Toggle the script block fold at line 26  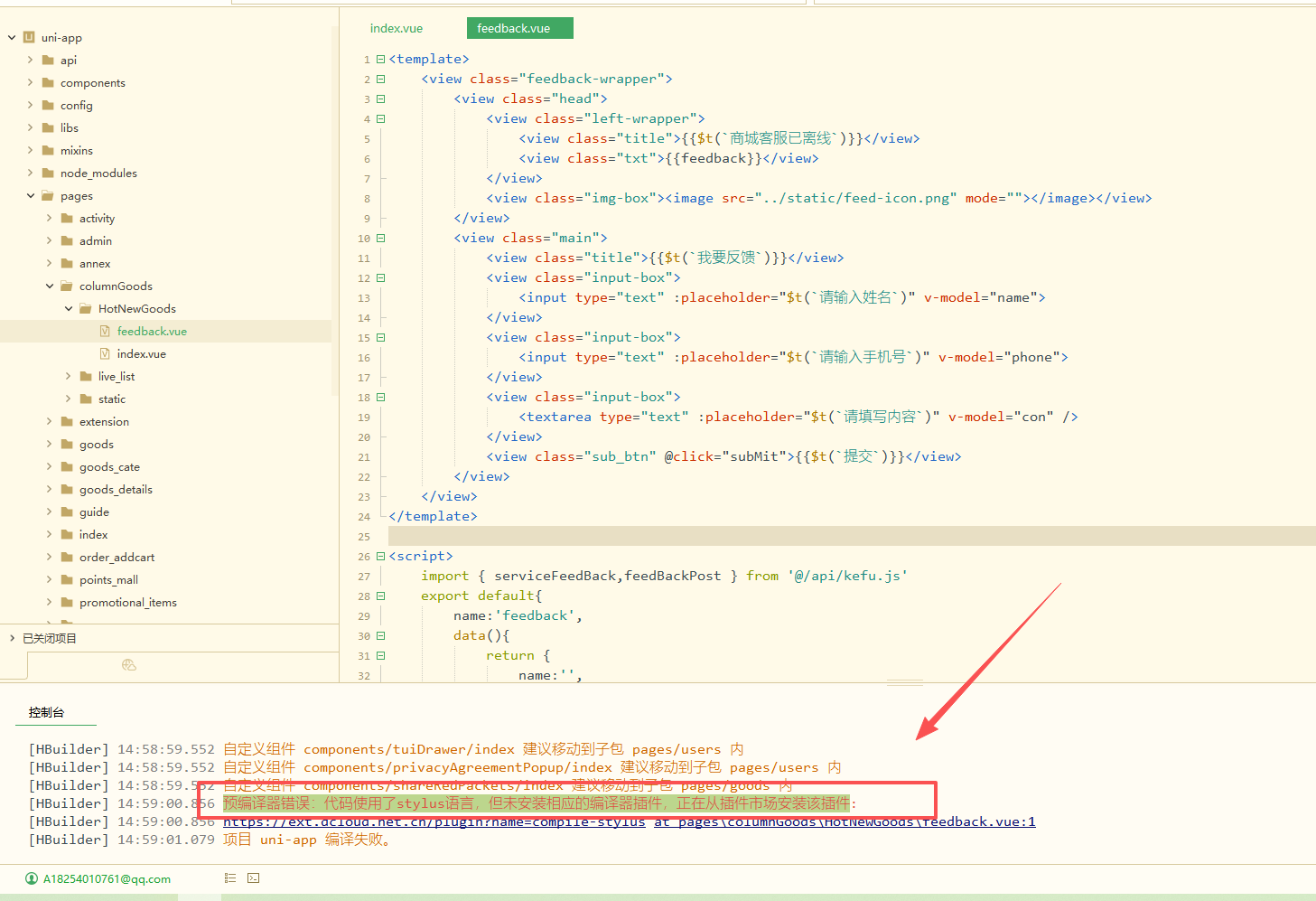point(380,556)
